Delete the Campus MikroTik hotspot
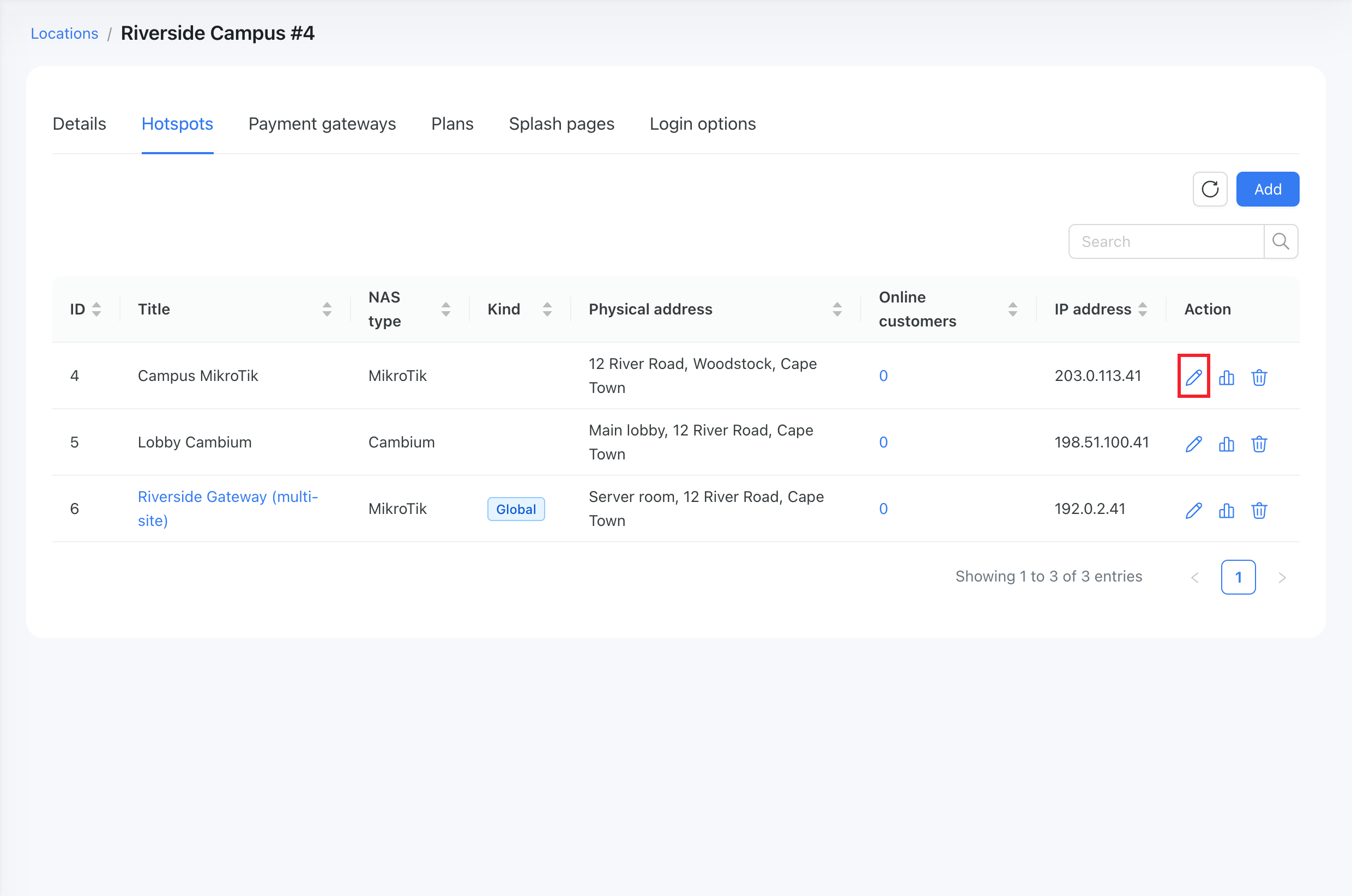This screenshot has height=896, width=1352. [1259, 377]
